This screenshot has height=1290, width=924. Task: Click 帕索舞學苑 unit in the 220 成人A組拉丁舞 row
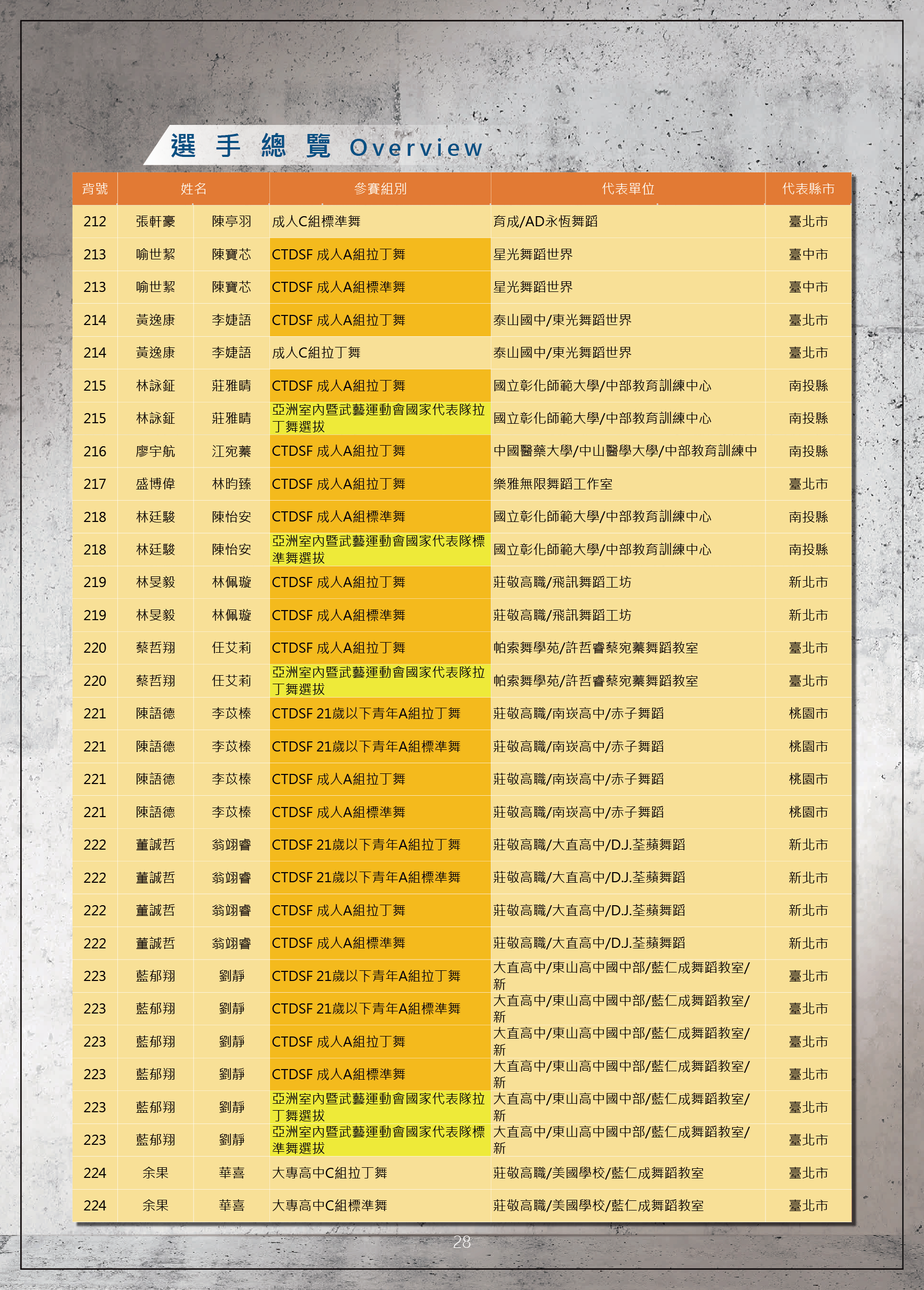pos(595,648)
